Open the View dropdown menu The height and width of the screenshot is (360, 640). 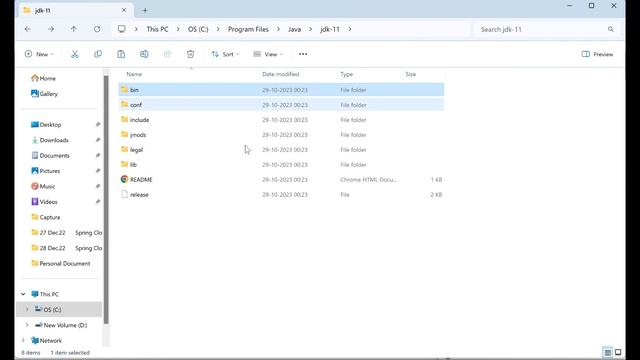(268, 54)
